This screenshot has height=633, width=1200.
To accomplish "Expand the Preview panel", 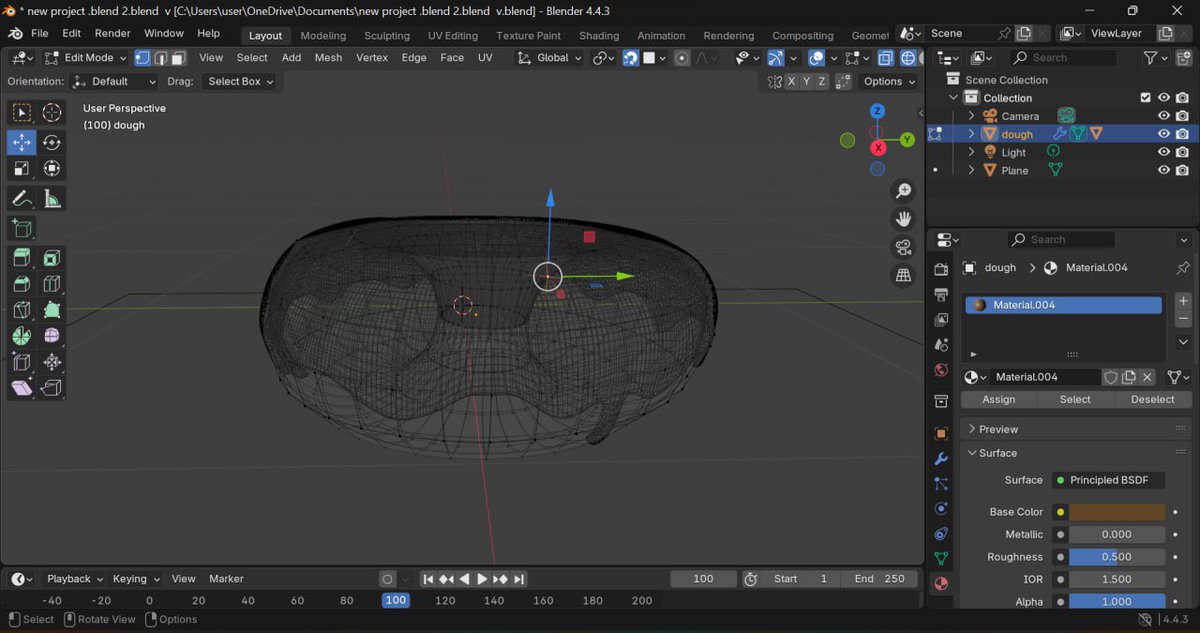I will click(x=998, y=429).
